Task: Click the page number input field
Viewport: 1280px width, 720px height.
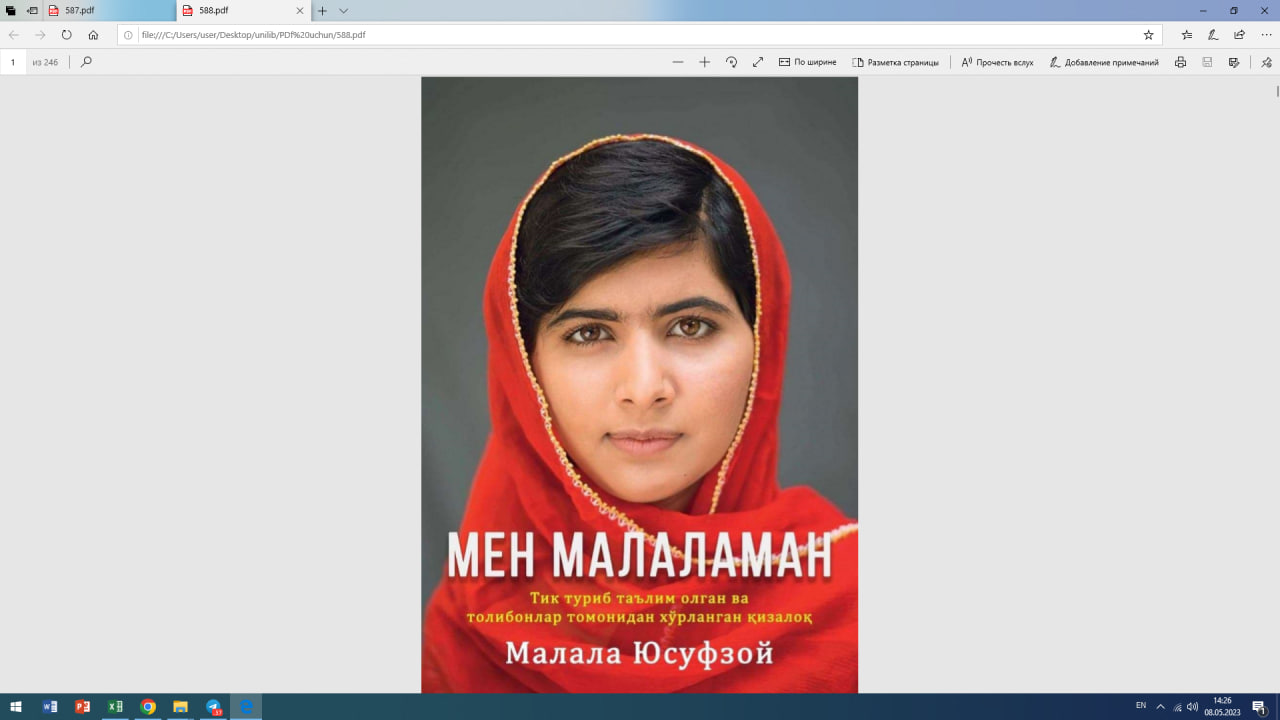Action: [12, 62]
